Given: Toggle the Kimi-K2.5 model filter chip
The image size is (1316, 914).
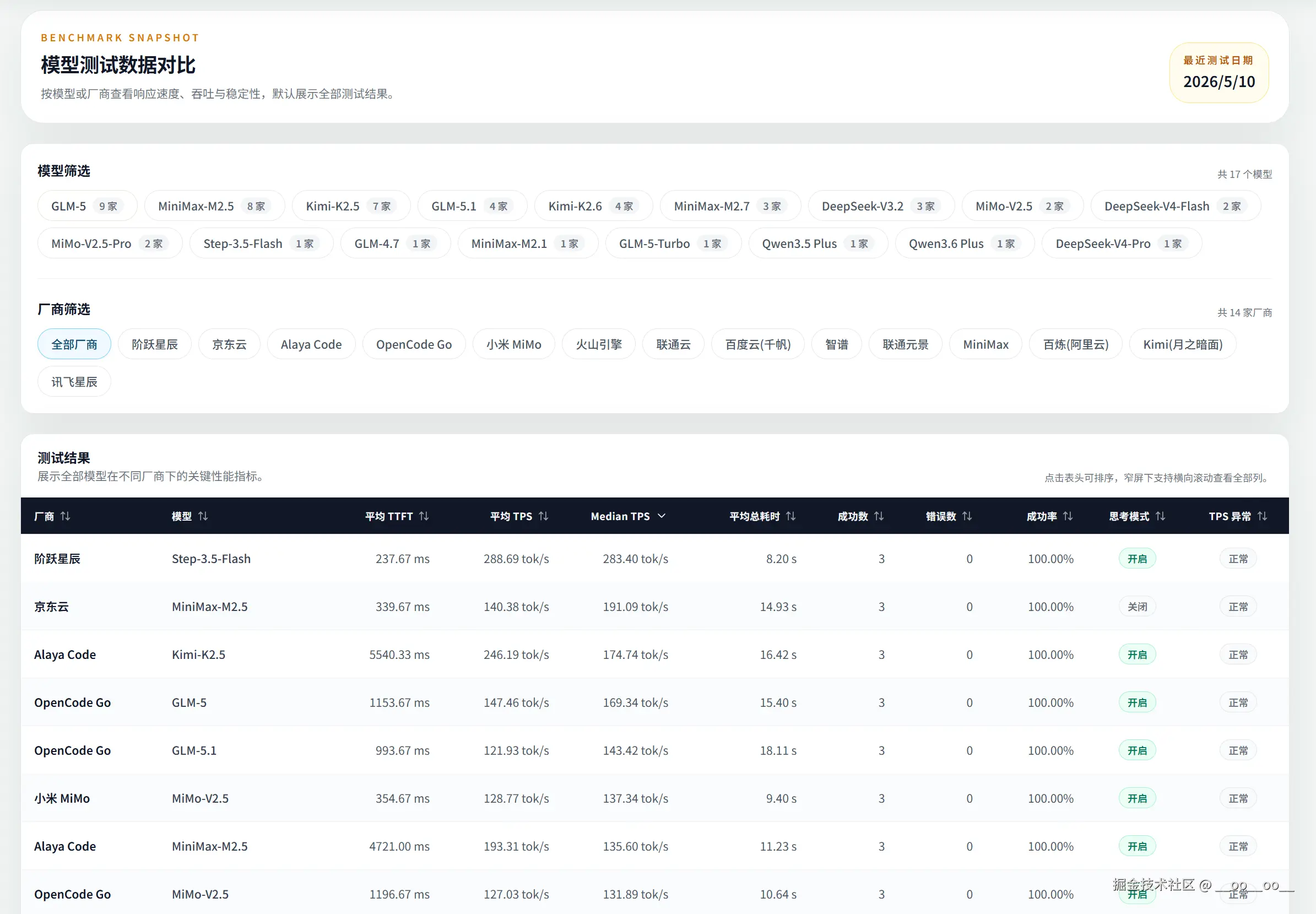Looking at the screenshot, I should pyautogui.click(x=351, y=206).
